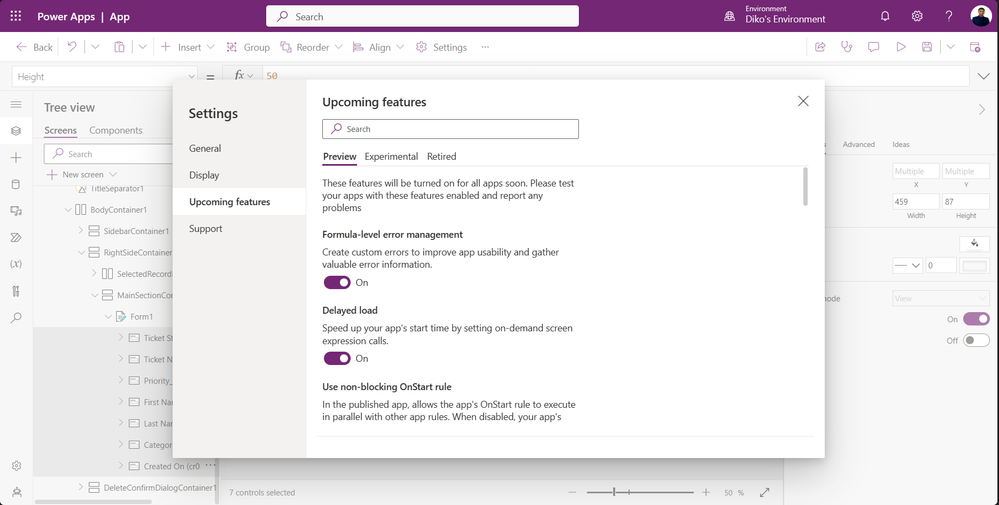Open the settings gear in the left rail
Image resolution: width=999 pixels, height=505 pixels.
17,466
